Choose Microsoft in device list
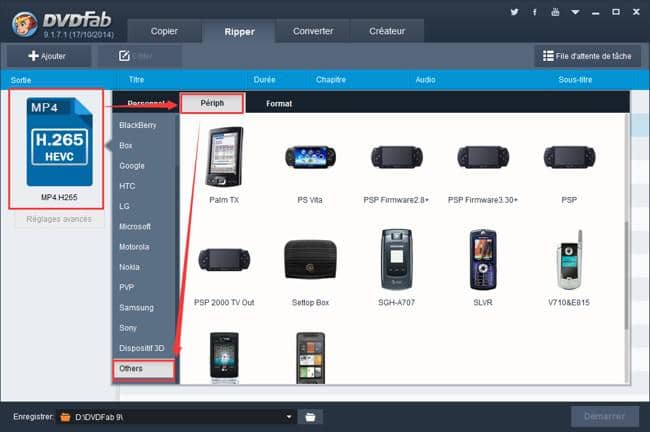 pyautogui.click(x=135, y=226)
